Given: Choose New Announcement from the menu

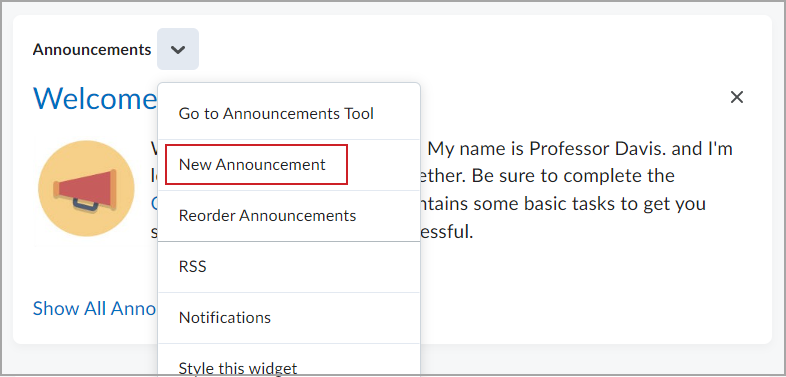Looking at the screenshot, I should [289, 165].
